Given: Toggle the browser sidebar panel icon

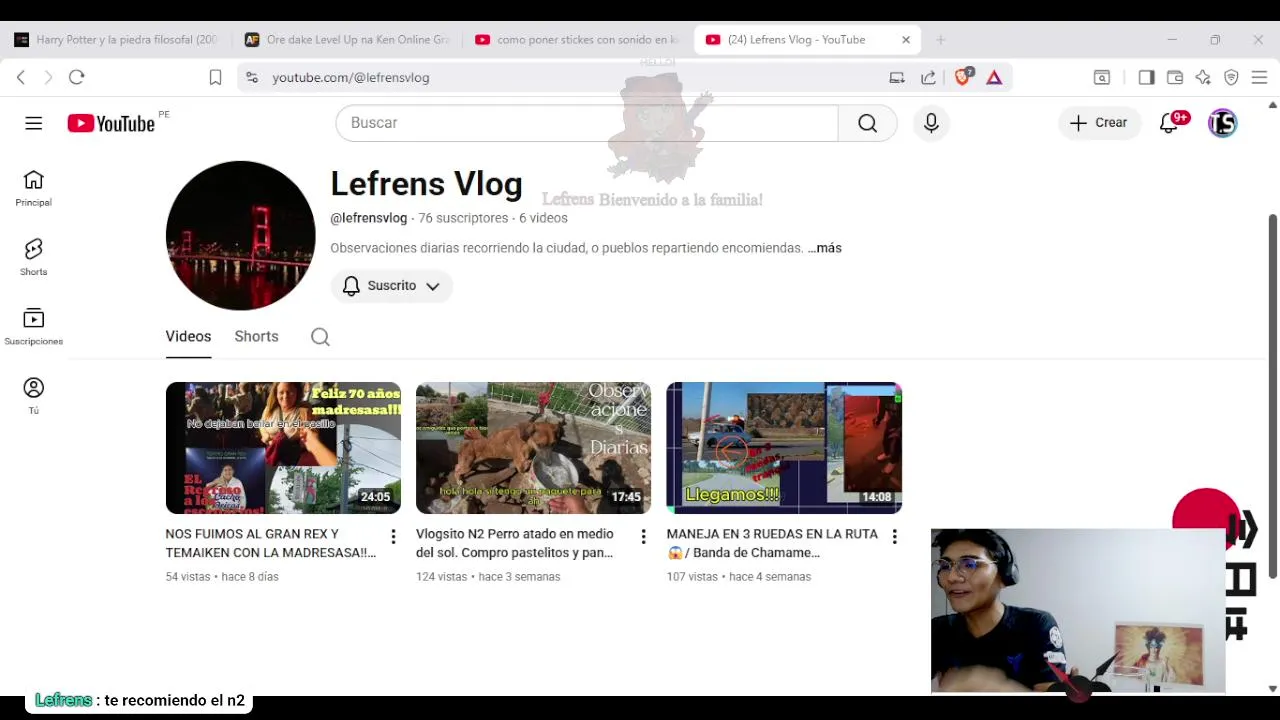Looking at the screenshot, I should point(1146,77).
